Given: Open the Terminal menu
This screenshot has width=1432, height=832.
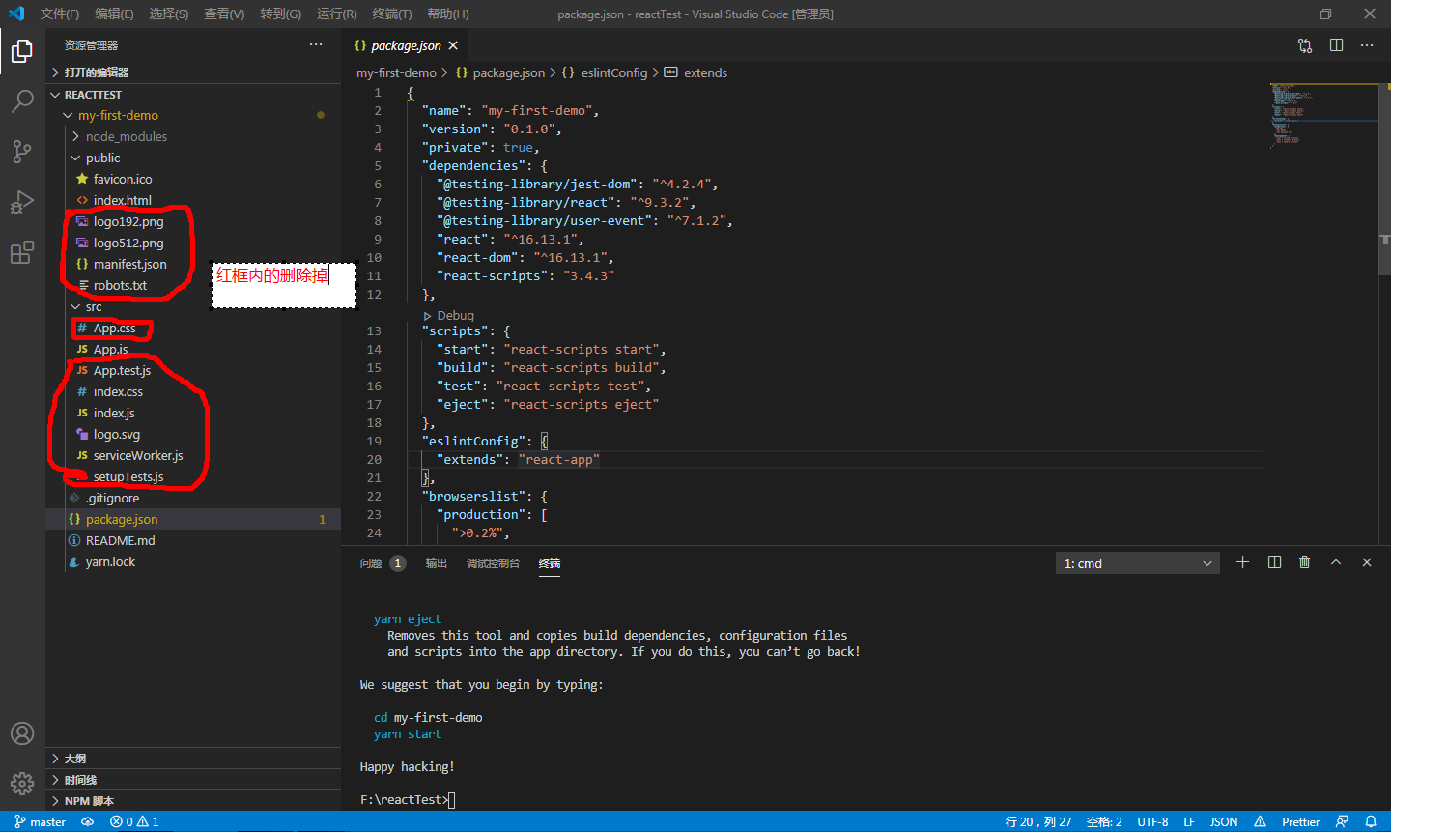Looking at the screenshot, I should [391, 14].
